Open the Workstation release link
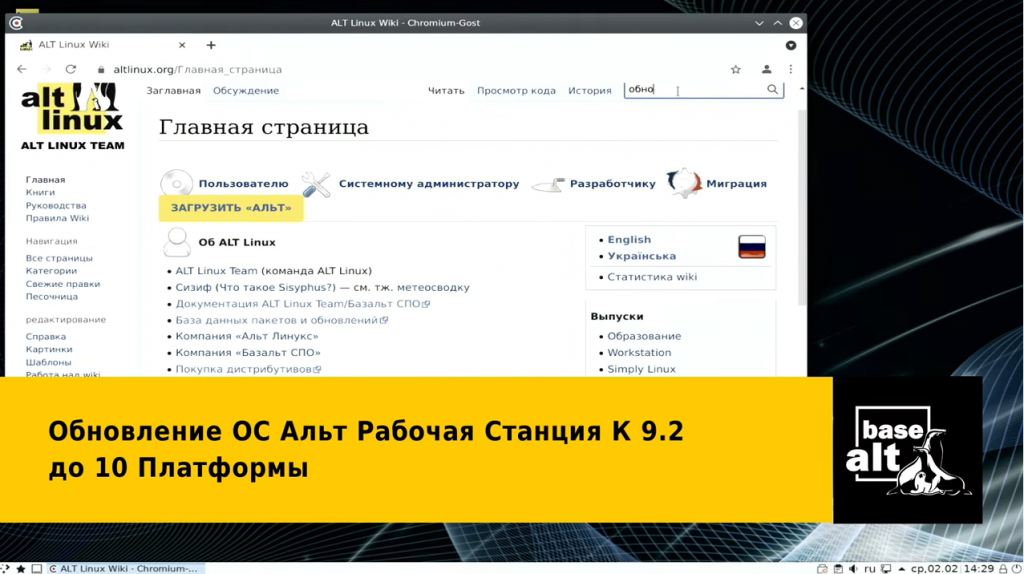Screen dimensions: 1024x574 pos(639,353)
